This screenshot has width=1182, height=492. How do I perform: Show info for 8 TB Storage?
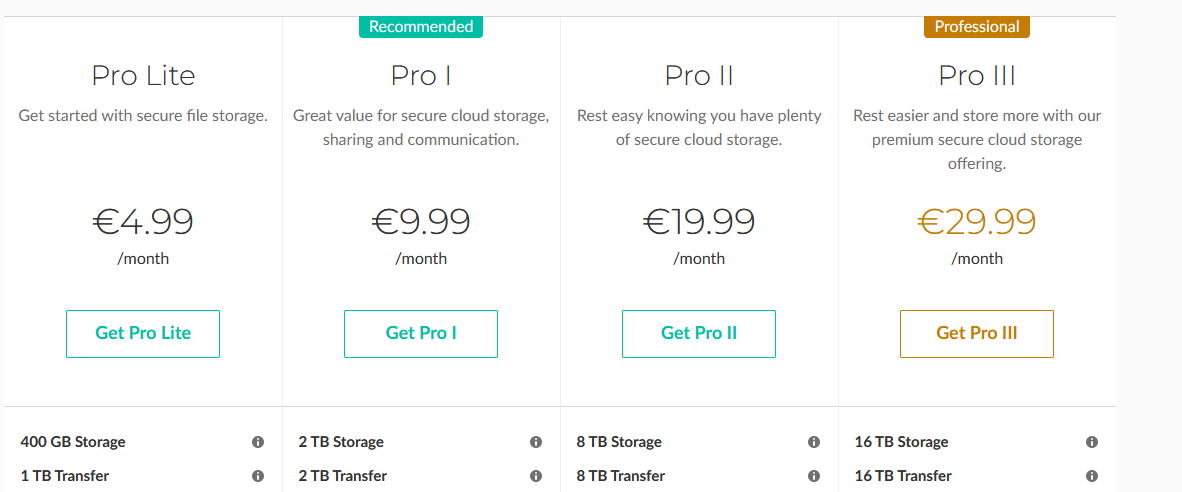(x=813, y=442)
